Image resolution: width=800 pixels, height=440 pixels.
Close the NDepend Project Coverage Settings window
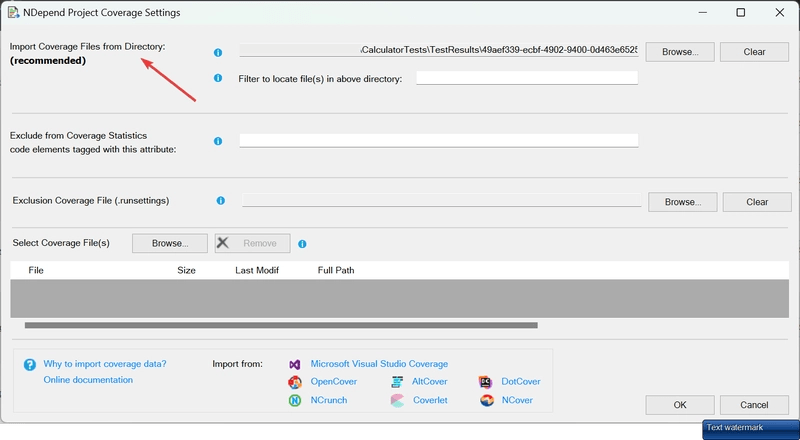pos(780,12)
